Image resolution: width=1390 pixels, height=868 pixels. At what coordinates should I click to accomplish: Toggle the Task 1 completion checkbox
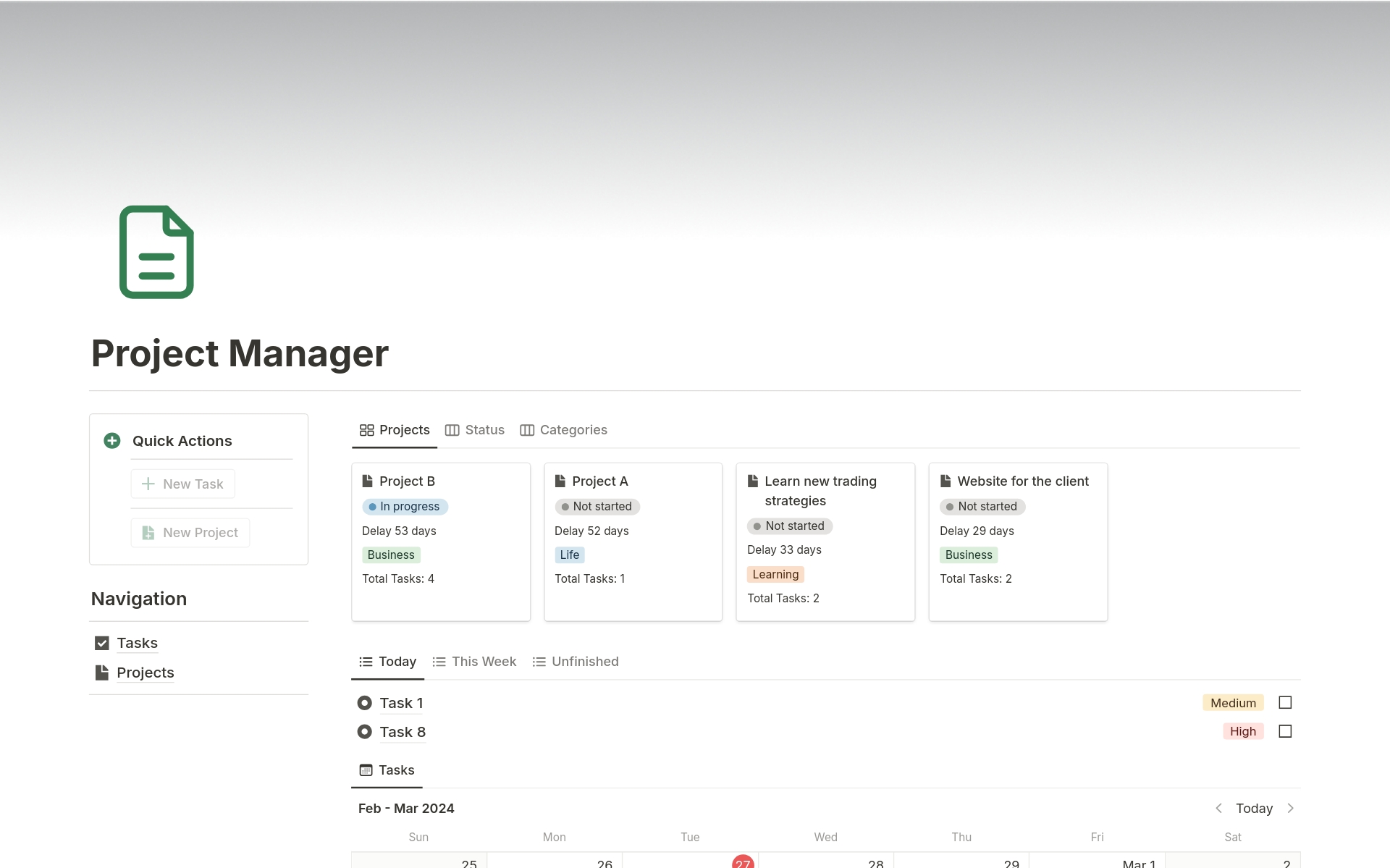[x=1285, y=702]
